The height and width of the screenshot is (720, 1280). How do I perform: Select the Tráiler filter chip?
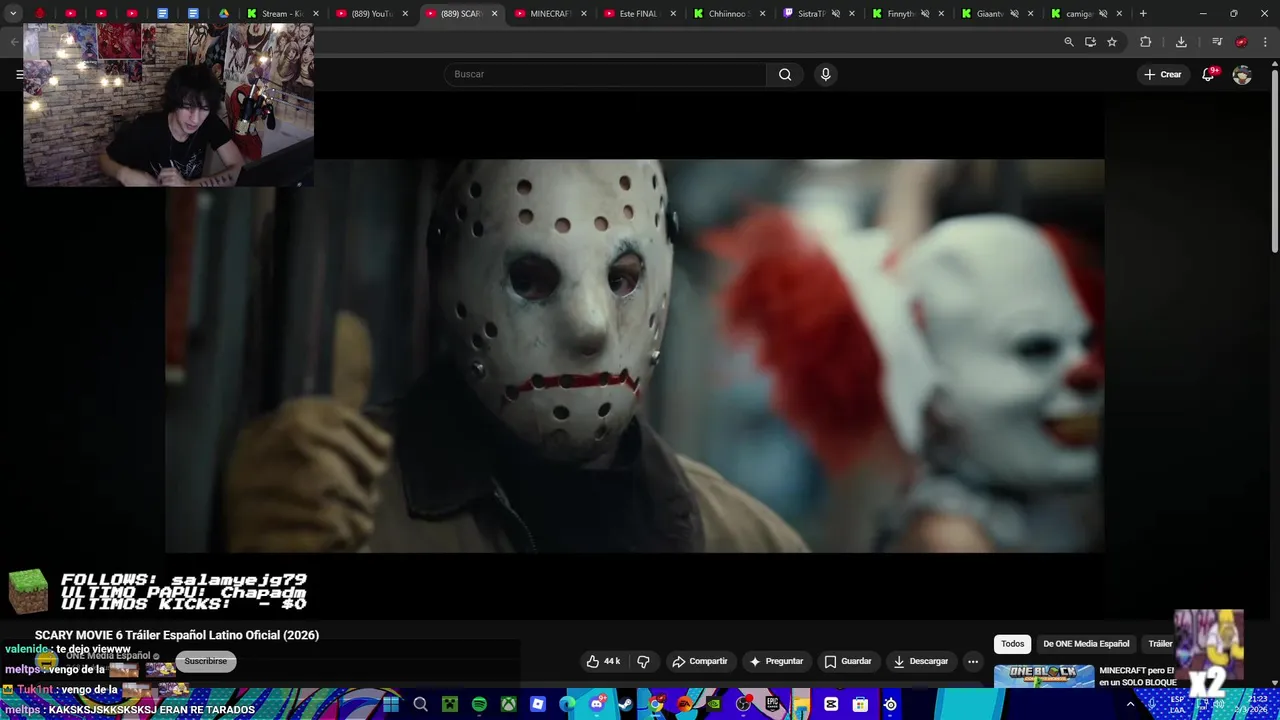tap(1160, 644)
